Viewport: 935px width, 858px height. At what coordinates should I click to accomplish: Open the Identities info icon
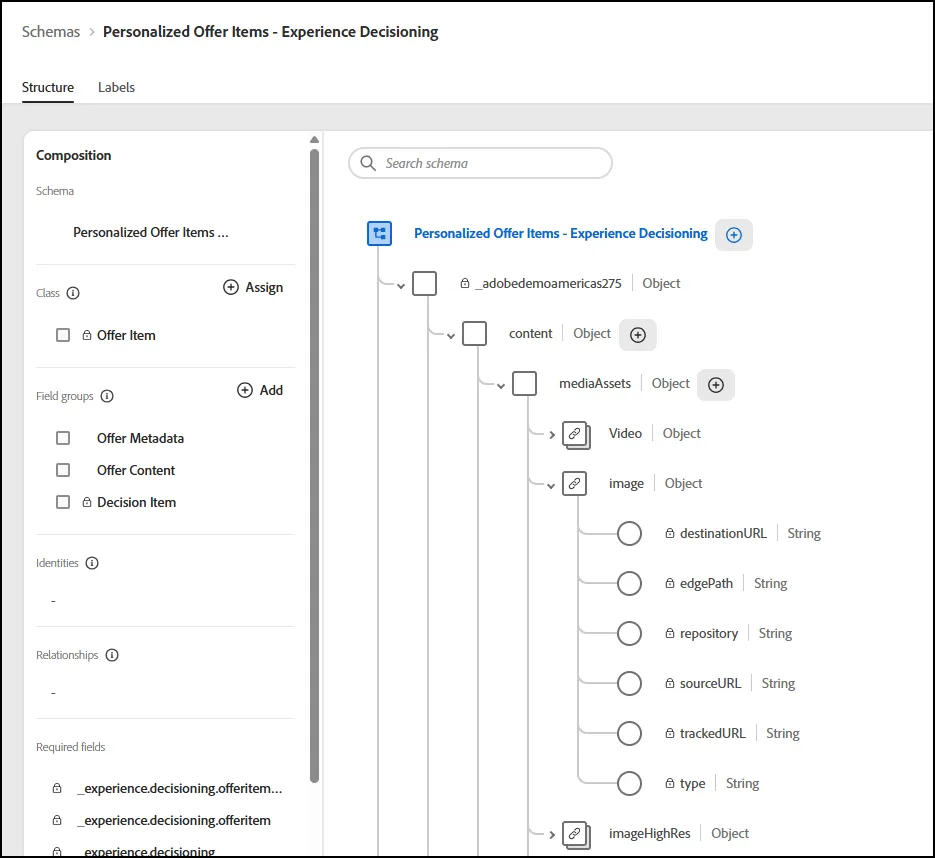click(92, 563)
